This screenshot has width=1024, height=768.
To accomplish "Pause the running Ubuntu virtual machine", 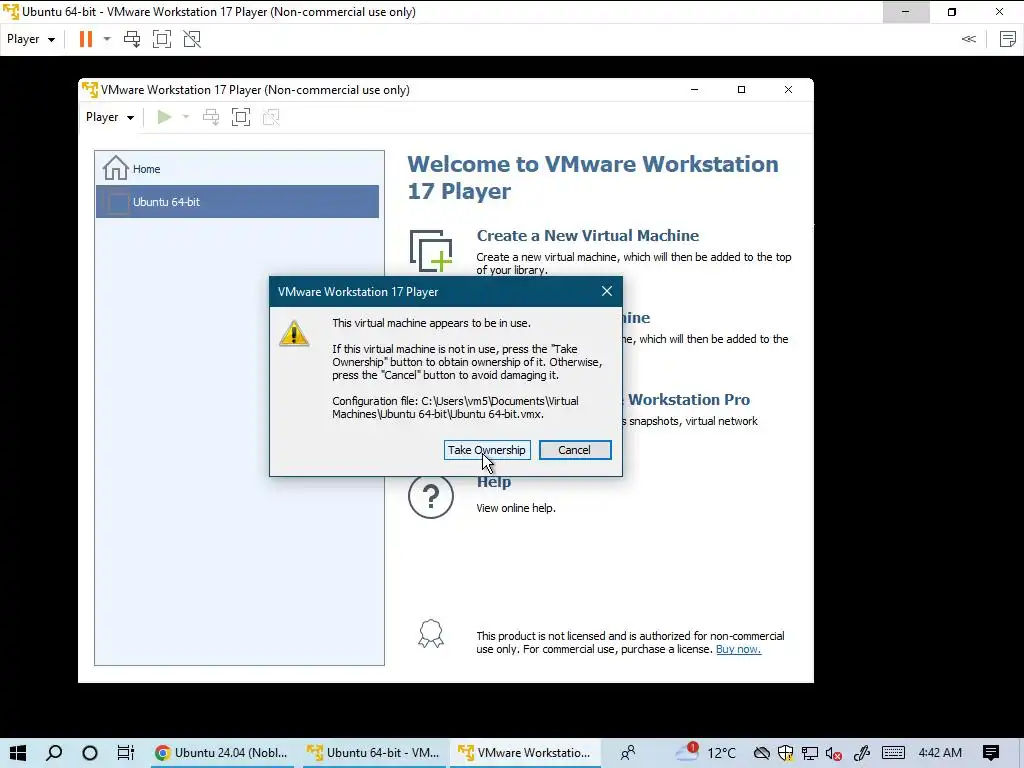I will [86, 39].
